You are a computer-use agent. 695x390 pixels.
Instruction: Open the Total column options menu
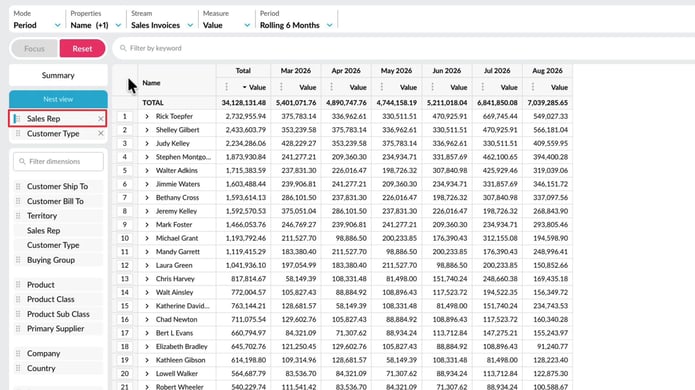click(x=226, y=87)
